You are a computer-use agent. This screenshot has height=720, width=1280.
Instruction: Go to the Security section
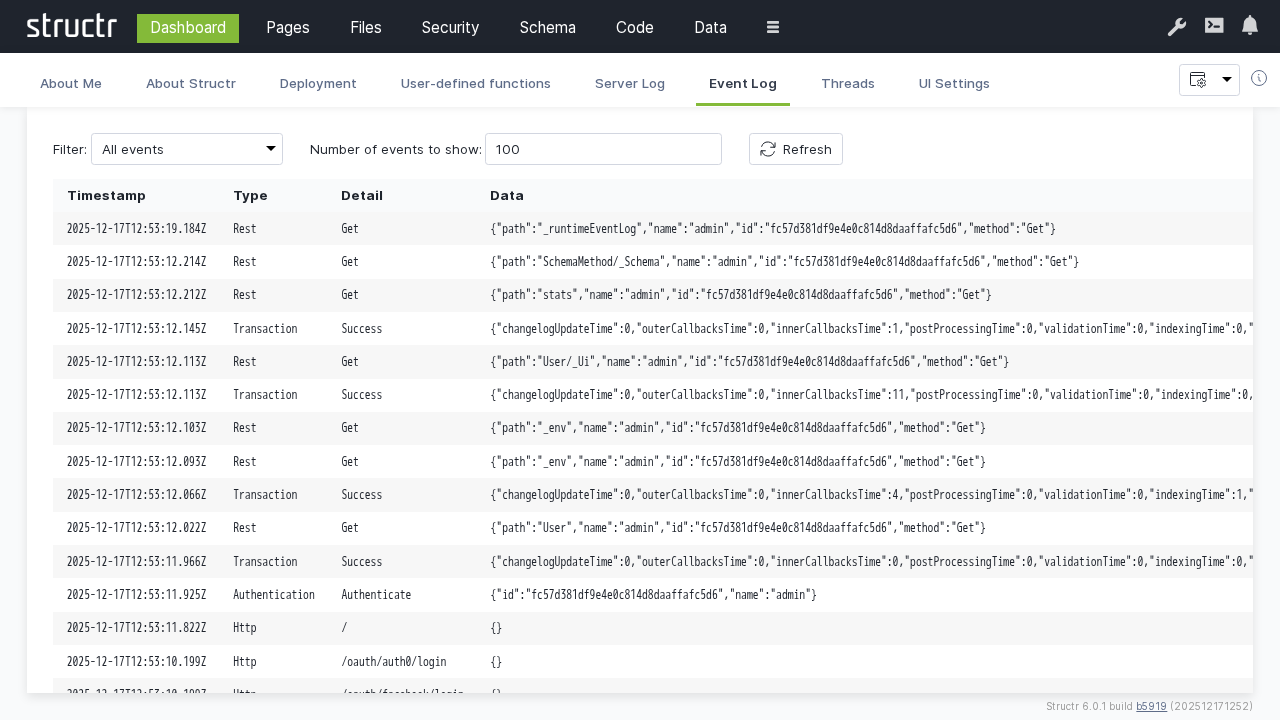[x=451, y=28]
